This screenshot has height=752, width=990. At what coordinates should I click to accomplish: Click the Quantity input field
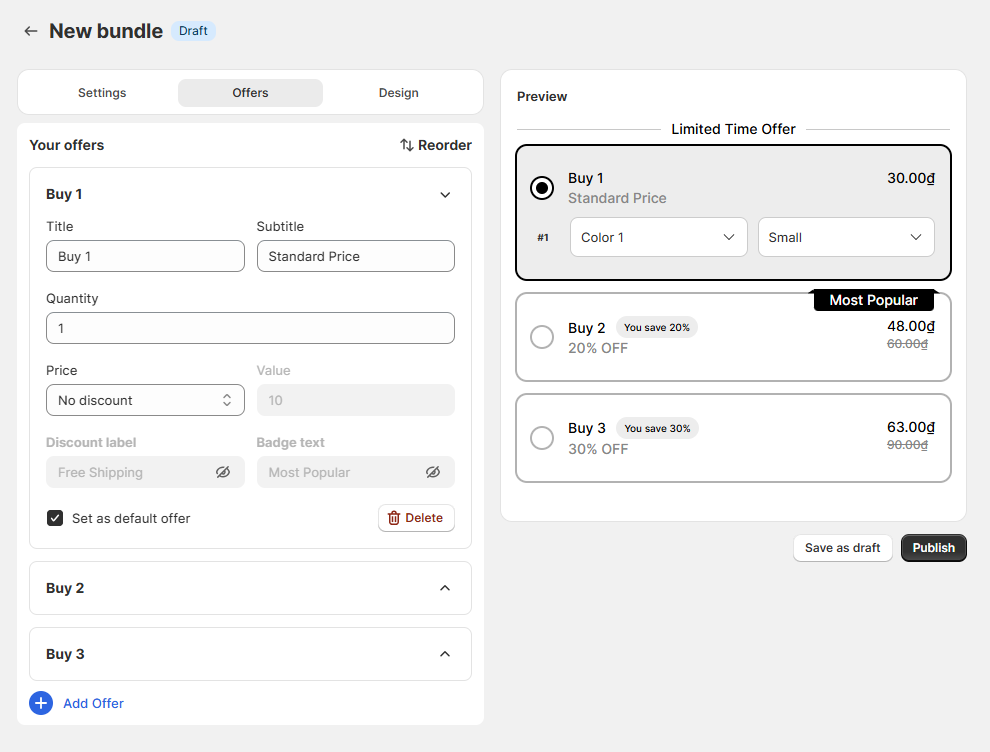point(250,328)
